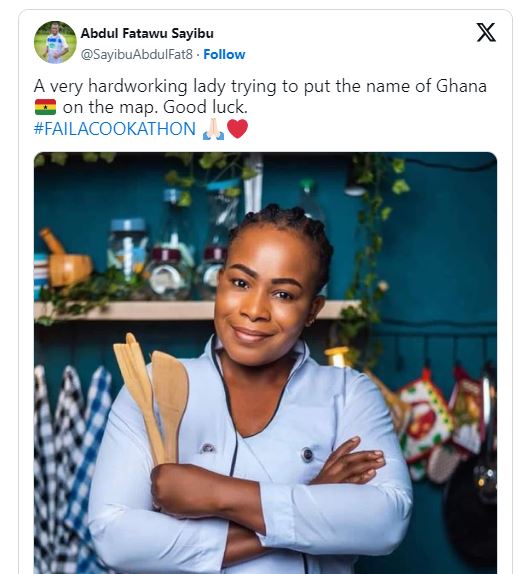The image size is (528, 574).
Task: Open the X logo link
Action: 486,32
